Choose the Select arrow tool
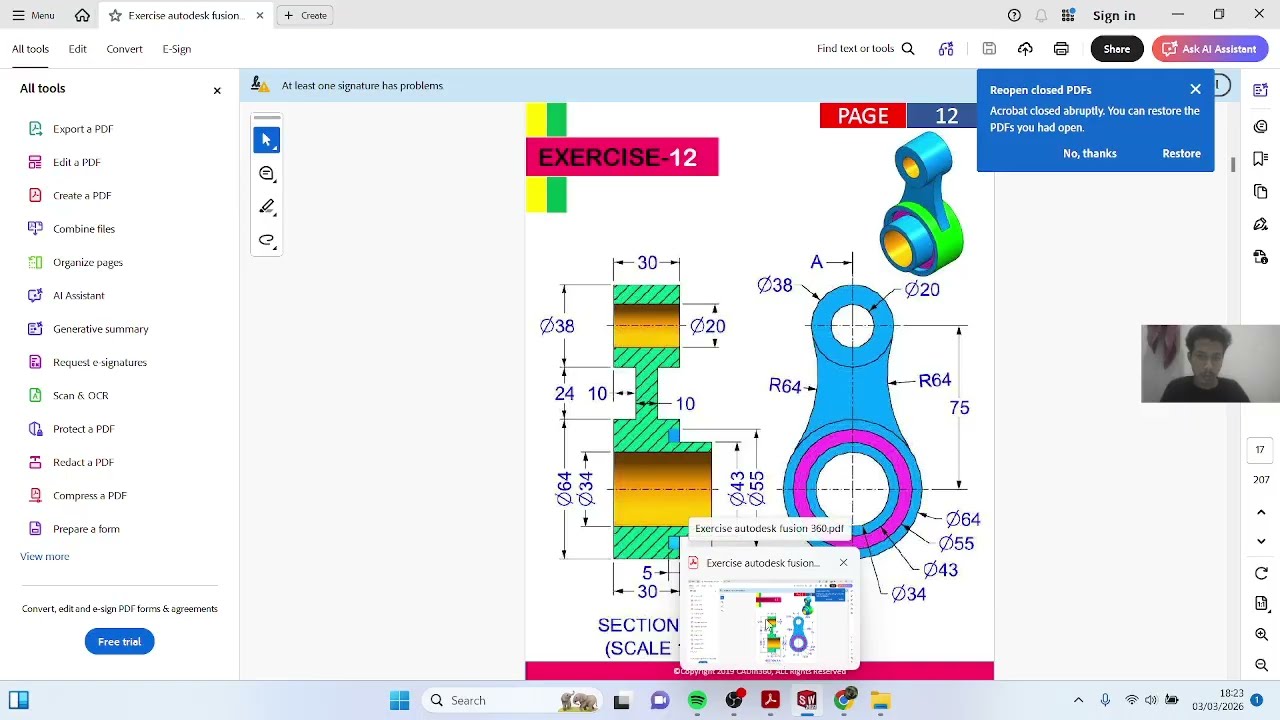 click(x=266, y=140)
